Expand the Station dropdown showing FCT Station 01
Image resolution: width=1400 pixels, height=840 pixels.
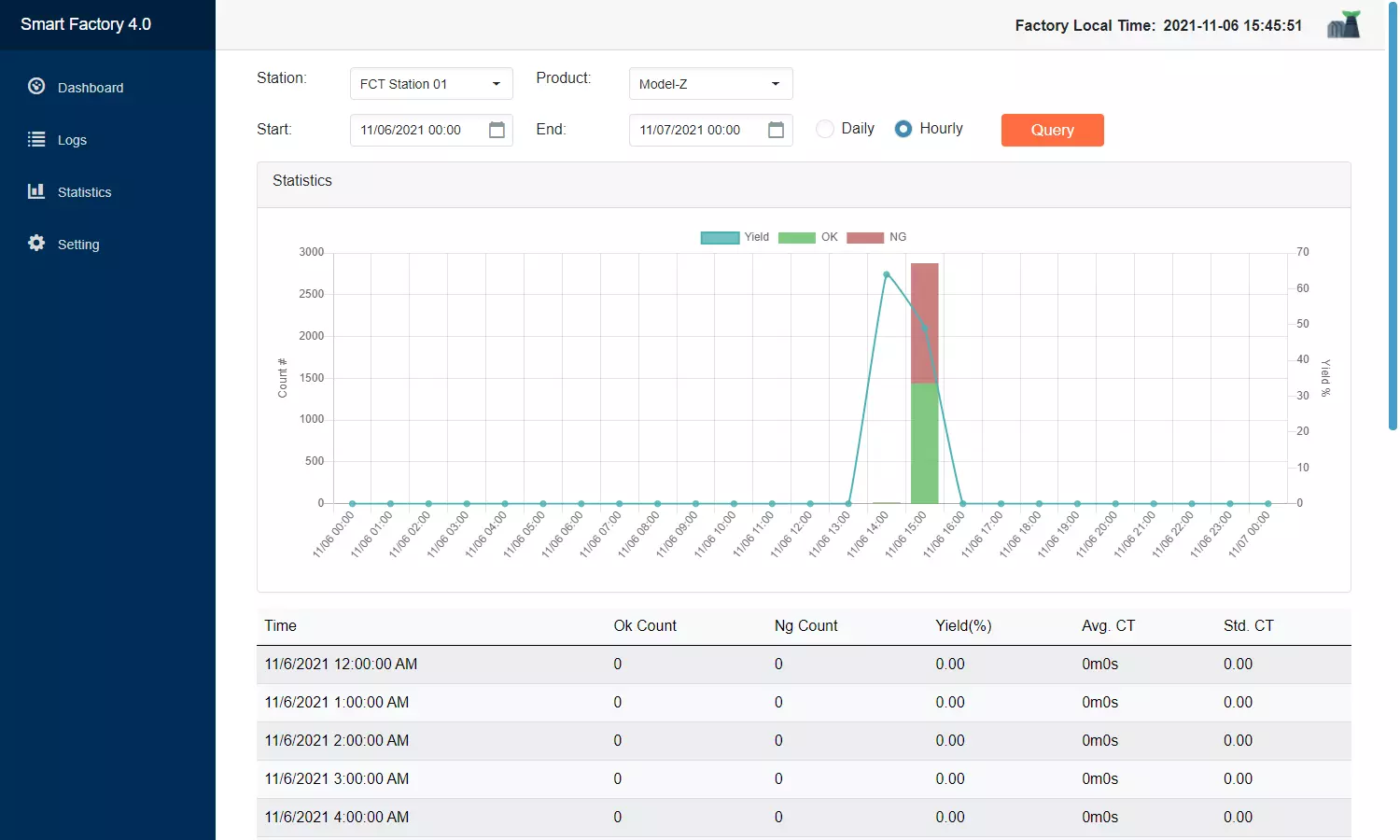[431, 84]
